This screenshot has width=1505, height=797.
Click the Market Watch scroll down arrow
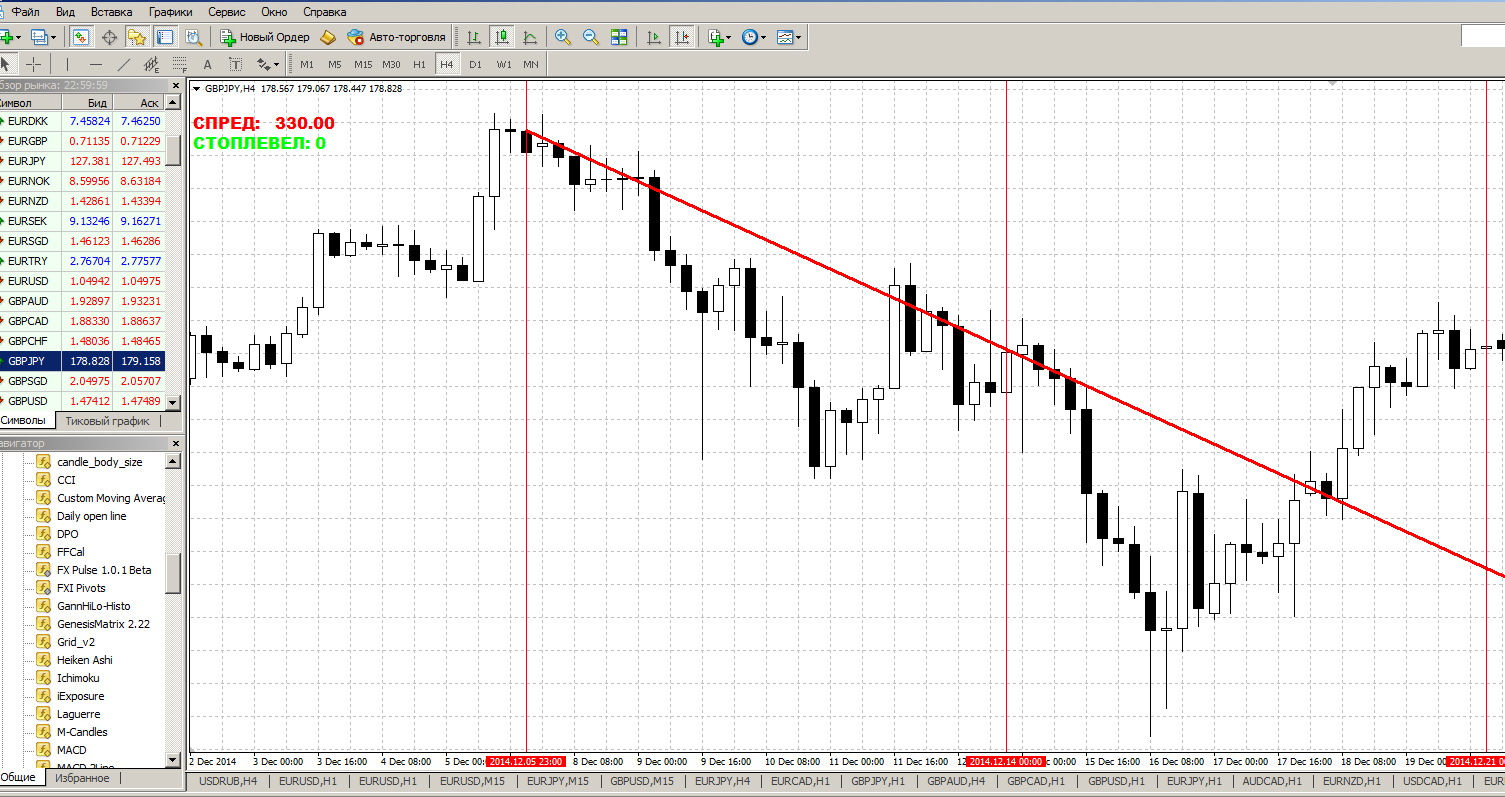[173, 402]
